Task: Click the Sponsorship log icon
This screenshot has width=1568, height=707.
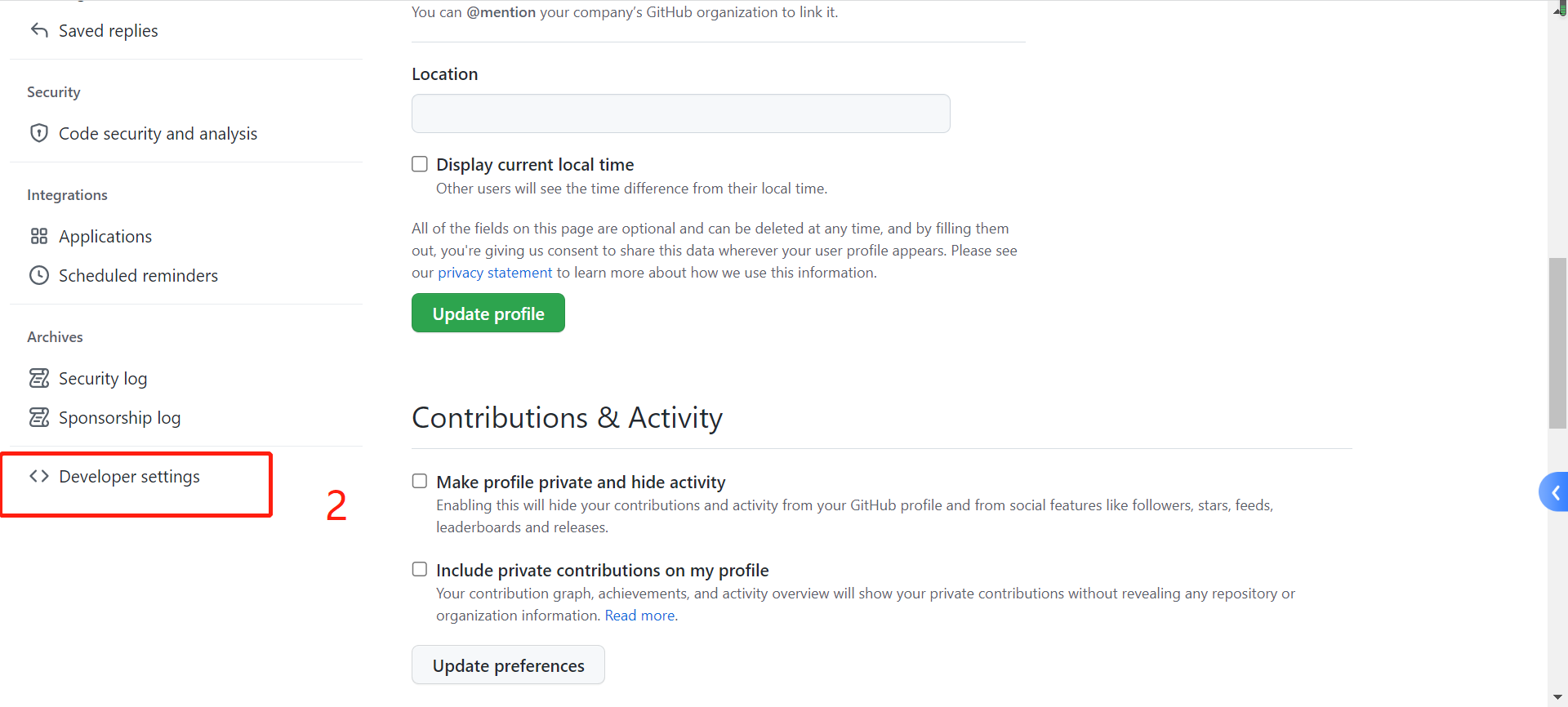Action: click(39, 417)
